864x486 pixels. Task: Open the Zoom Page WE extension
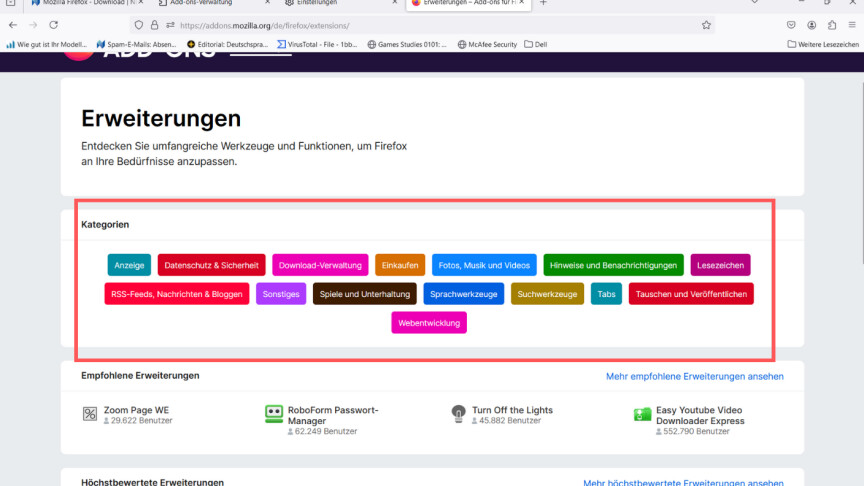(x=136, y=410)
